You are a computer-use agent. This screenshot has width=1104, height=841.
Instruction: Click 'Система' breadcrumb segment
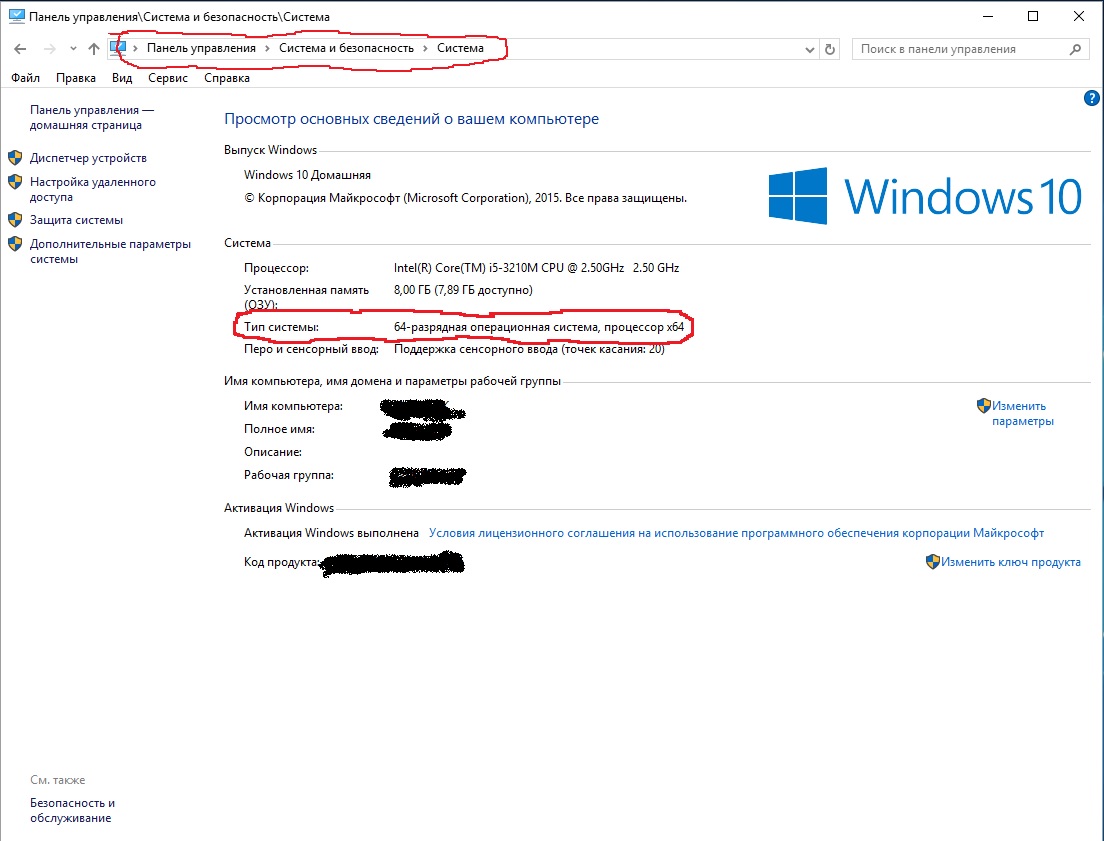(x=460, y=48)
